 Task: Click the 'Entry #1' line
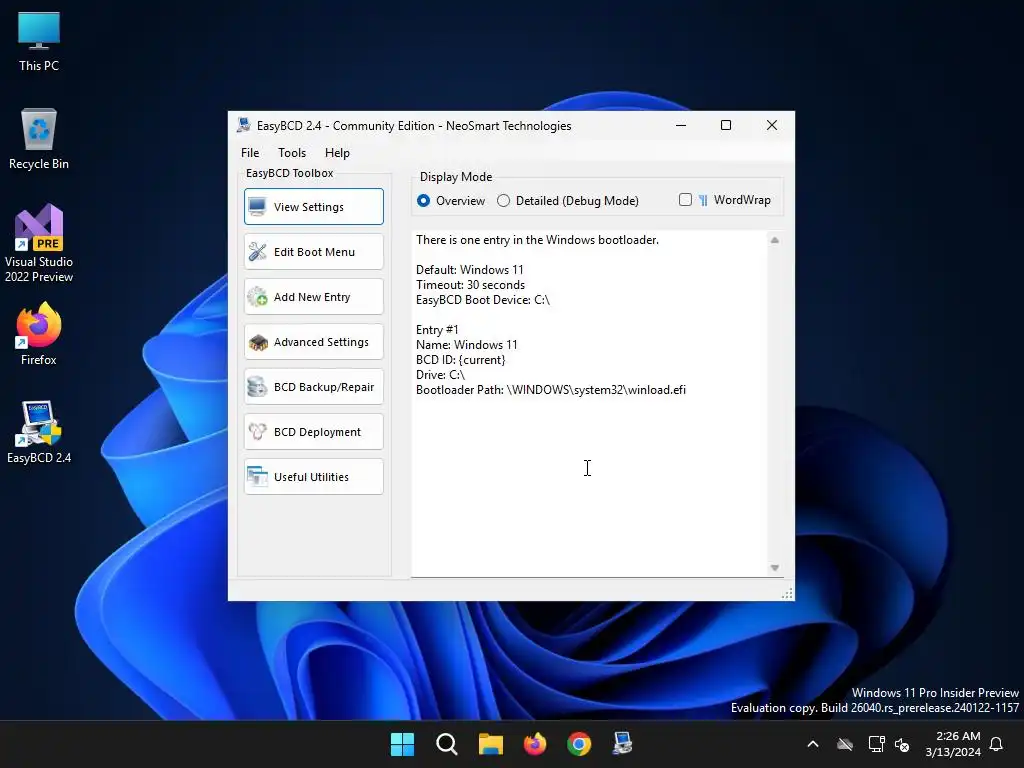[x=437, y=330]
